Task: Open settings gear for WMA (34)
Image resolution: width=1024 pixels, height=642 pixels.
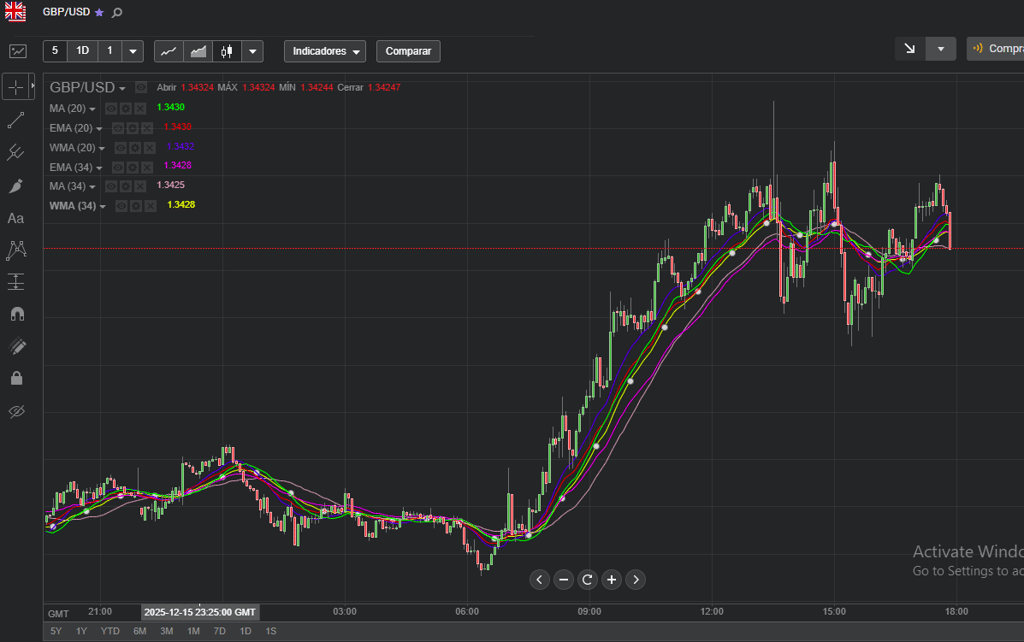Action: tap(136, 206)
